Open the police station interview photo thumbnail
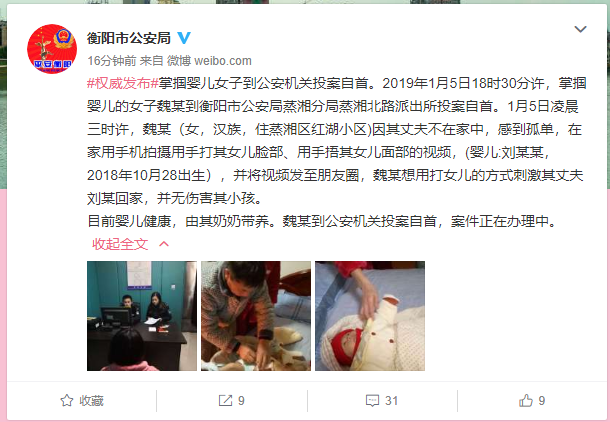Image resolution: width=610 pixels, height=422 pixels. coord(142,316)
